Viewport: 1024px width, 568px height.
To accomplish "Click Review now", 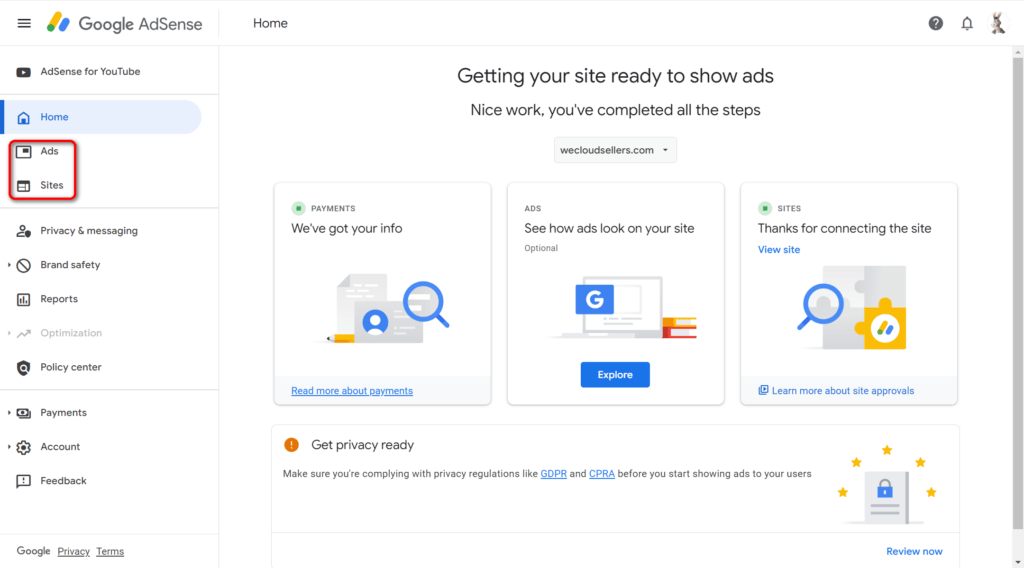I will point(914,552).
